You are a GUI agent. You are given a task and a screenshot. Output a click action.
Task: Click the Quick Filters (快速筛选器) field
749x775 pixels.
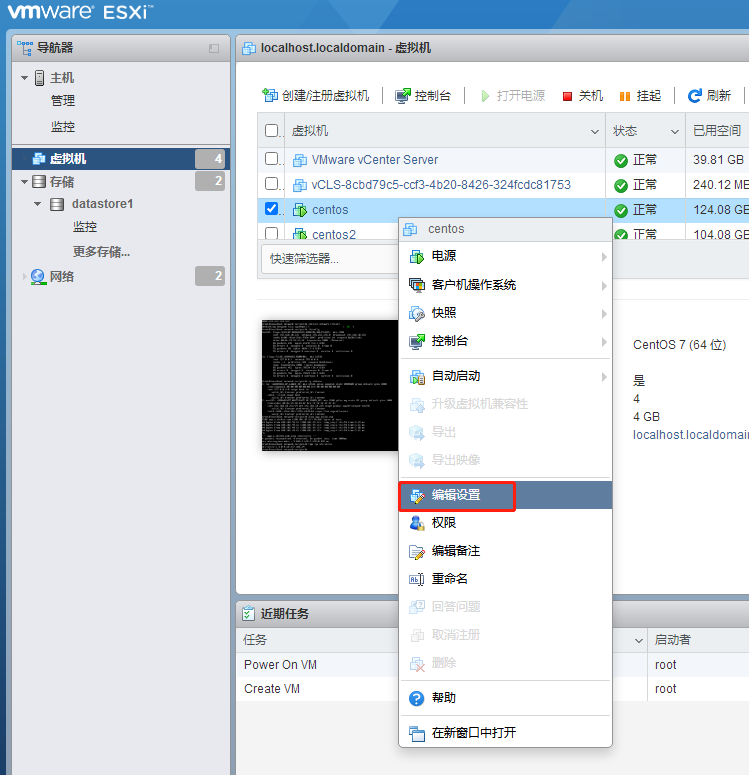click(329, 259)
